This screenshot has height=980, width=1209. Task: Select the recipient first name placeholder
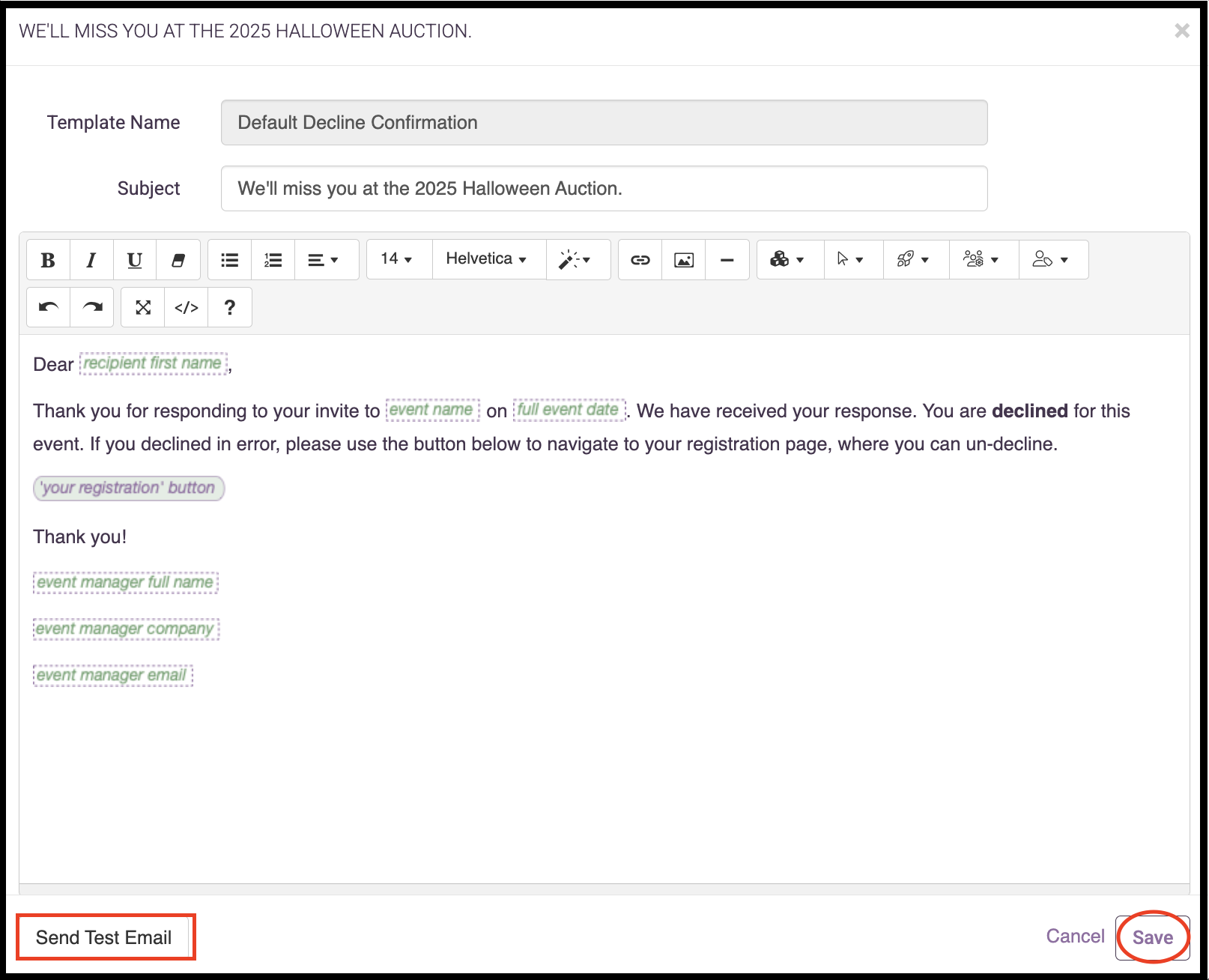pyautogui.click(x=153, y=363)
